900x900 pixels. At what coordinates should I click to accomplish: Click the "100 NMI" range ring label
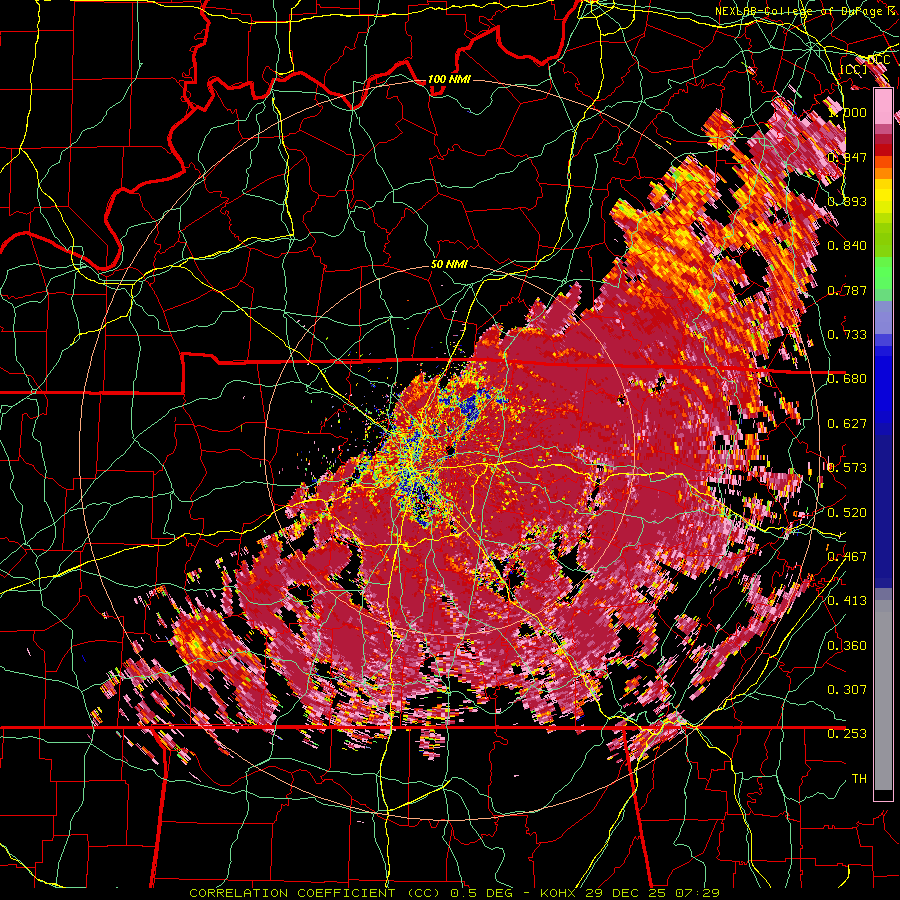click(x=449, y=79)
